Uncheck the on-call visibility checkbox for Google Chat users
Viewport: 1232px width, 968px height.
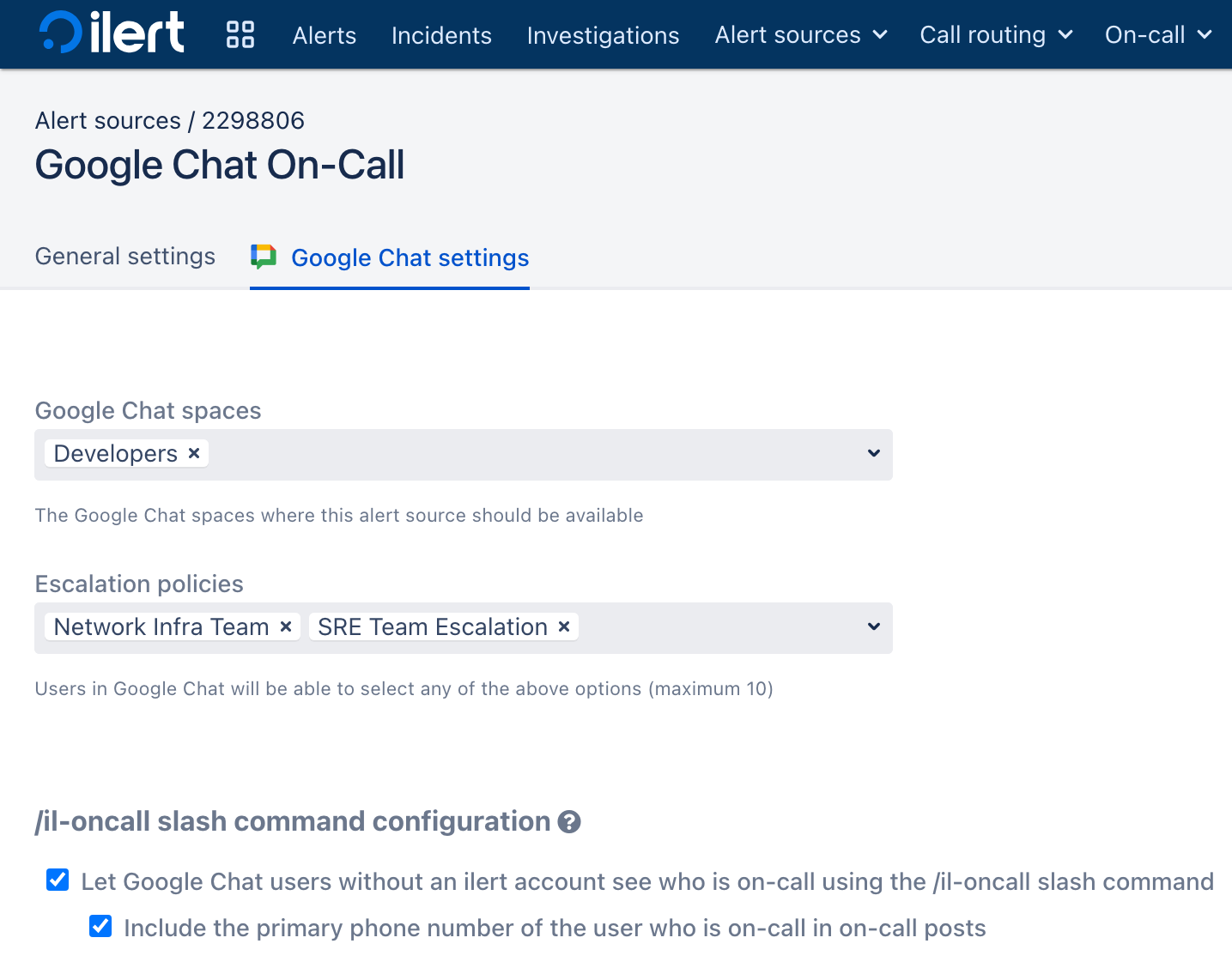pyautogui.click(x=58, y=880)
